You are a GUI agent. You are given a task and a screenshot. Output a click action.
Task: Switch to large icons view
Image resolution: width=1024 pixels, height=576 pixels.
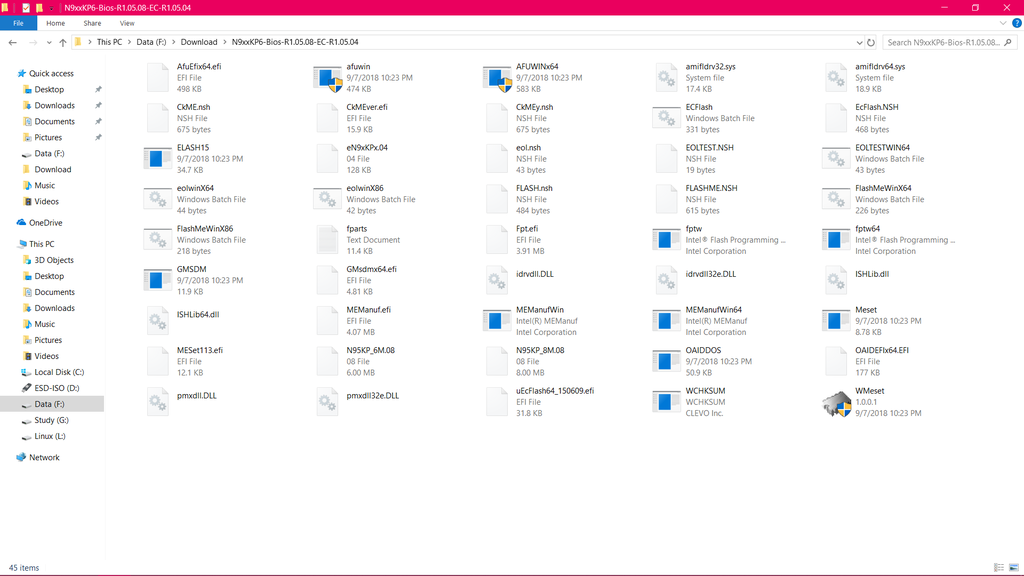click(1014, 568)
